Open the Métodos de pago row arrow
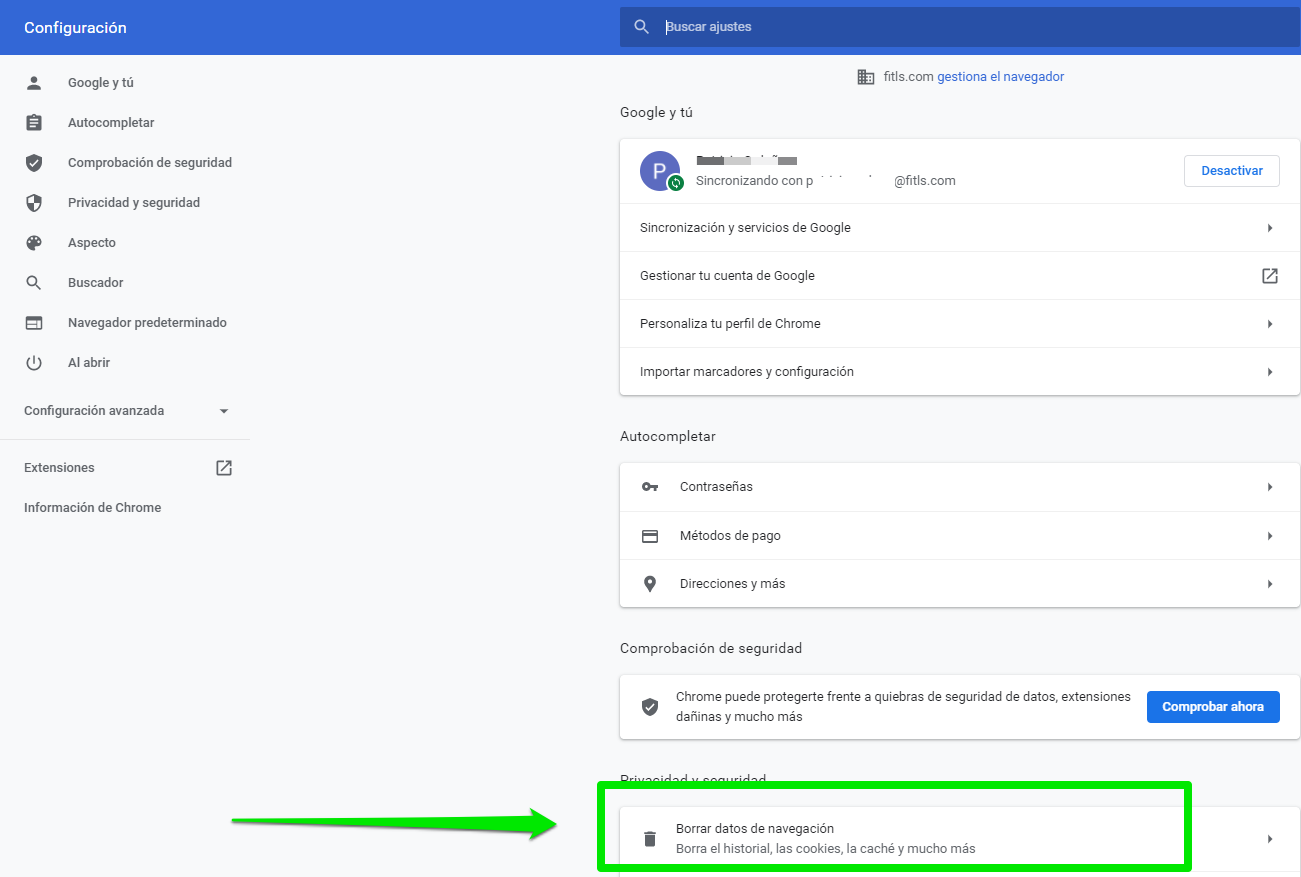Viewport: 1301px width, 877px height. 1270,536
